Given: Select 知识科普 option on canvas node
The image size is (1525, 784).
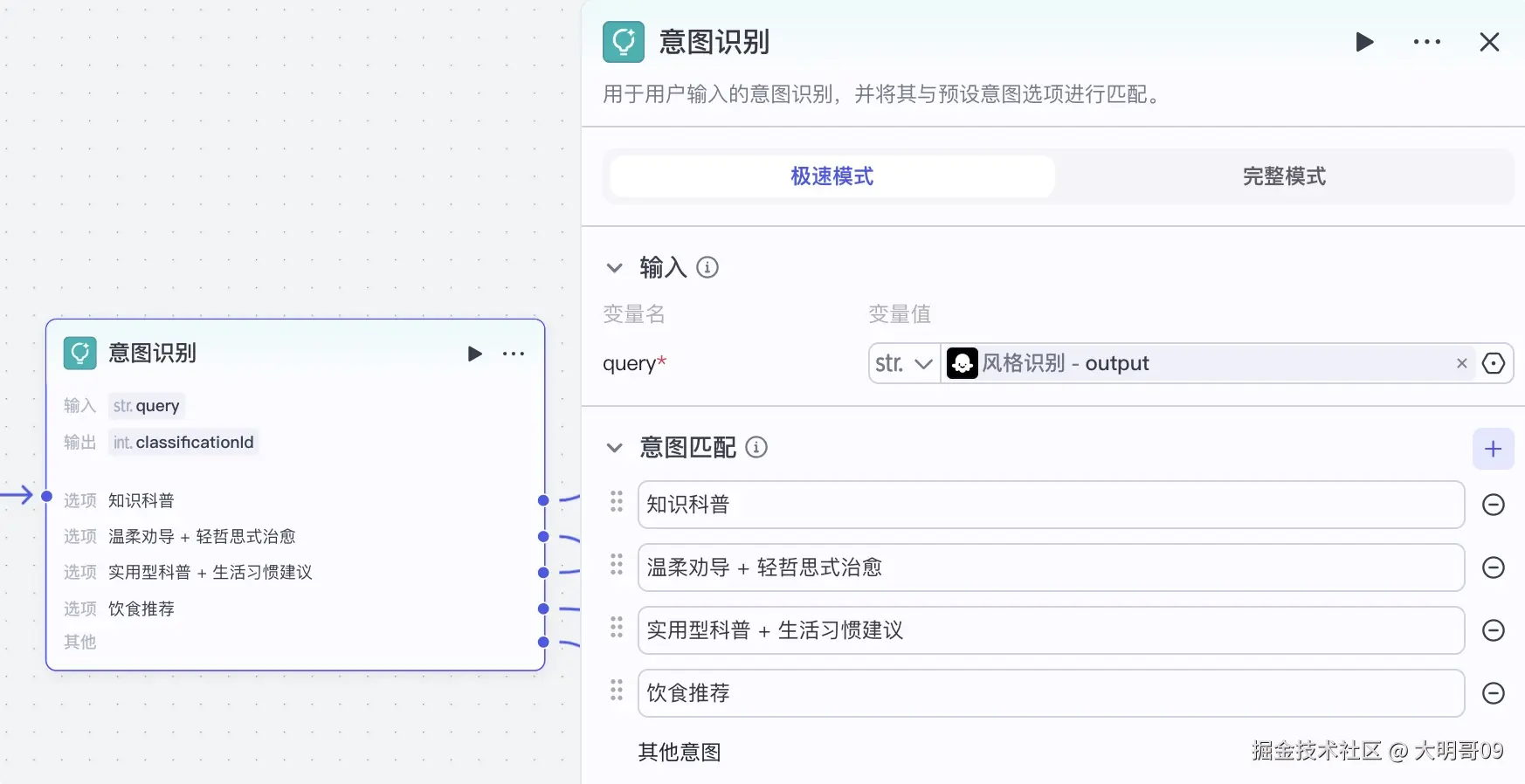Looking at the screenshot, I should [x=141, y=500].
